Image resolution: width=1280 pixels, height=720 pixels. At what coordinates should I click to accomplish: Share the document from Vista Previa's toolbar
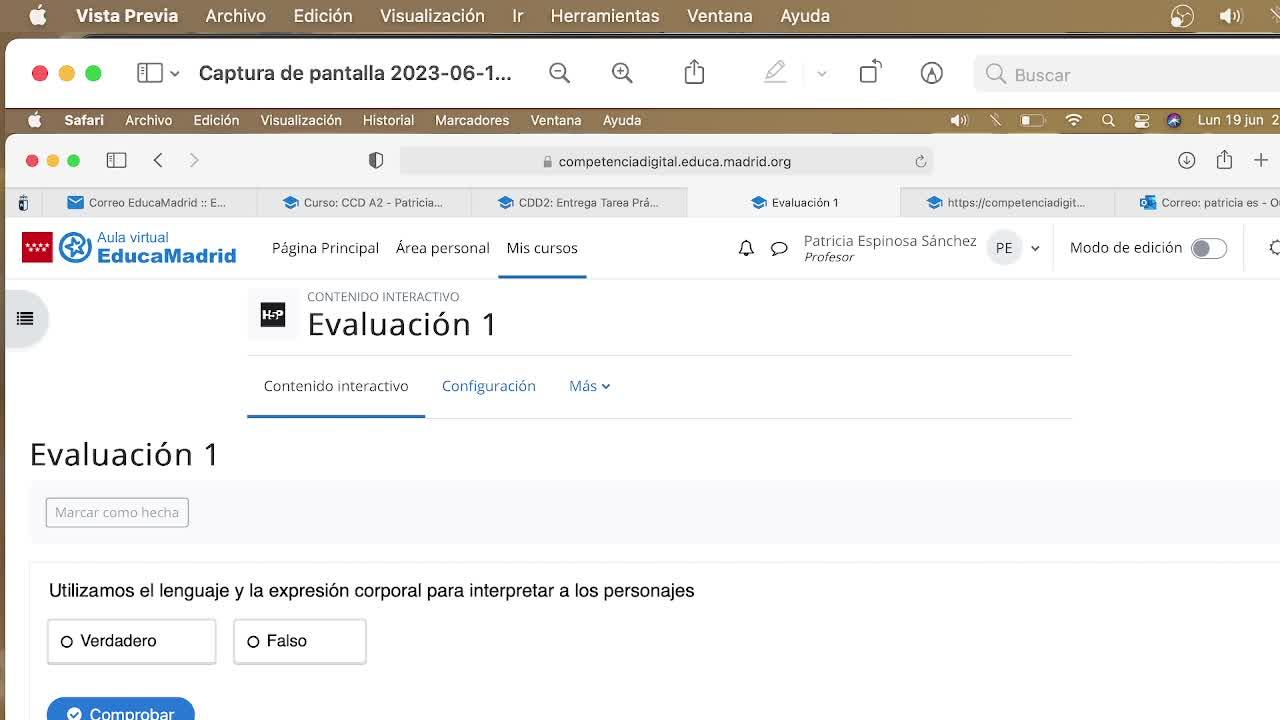point(694,72)
